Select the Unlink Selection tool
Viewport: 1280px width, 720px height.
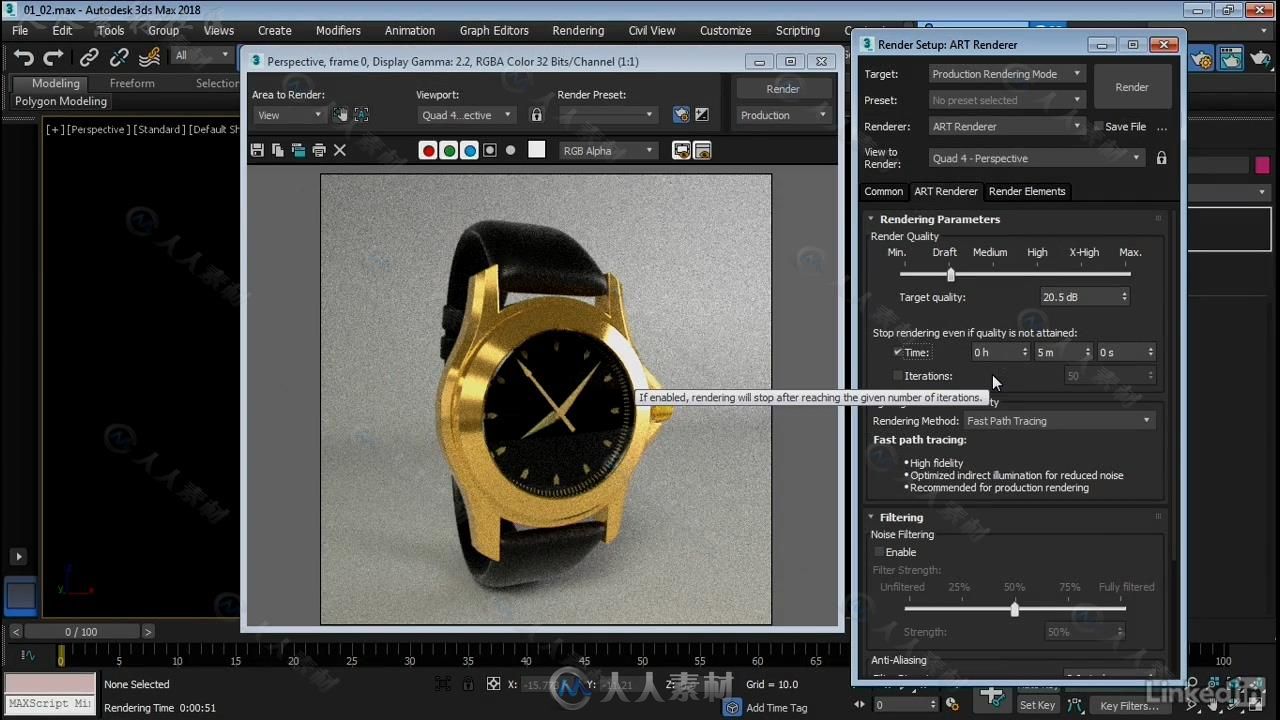[119, 57]
